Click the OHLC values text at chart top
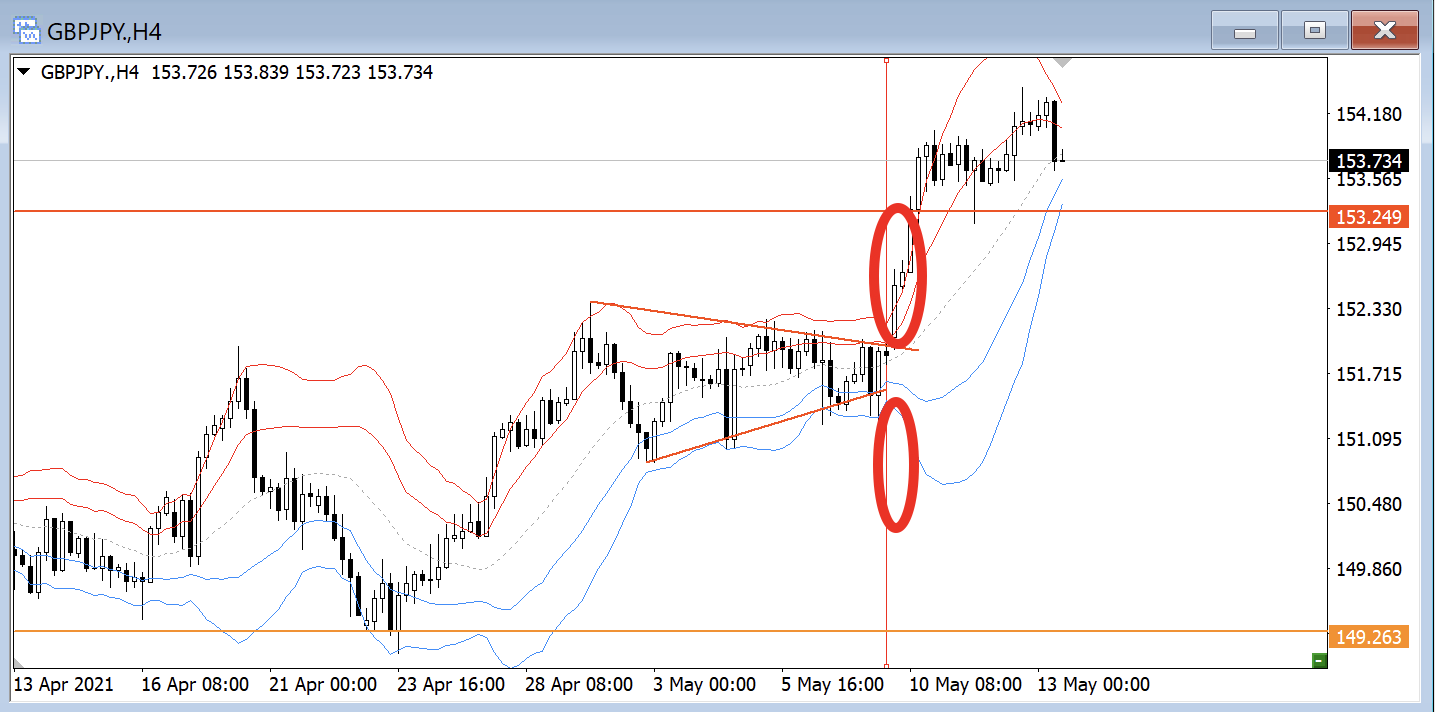The width and height of the screenshot is (1436, 712). pyautogui.click(x=292, y=72)
